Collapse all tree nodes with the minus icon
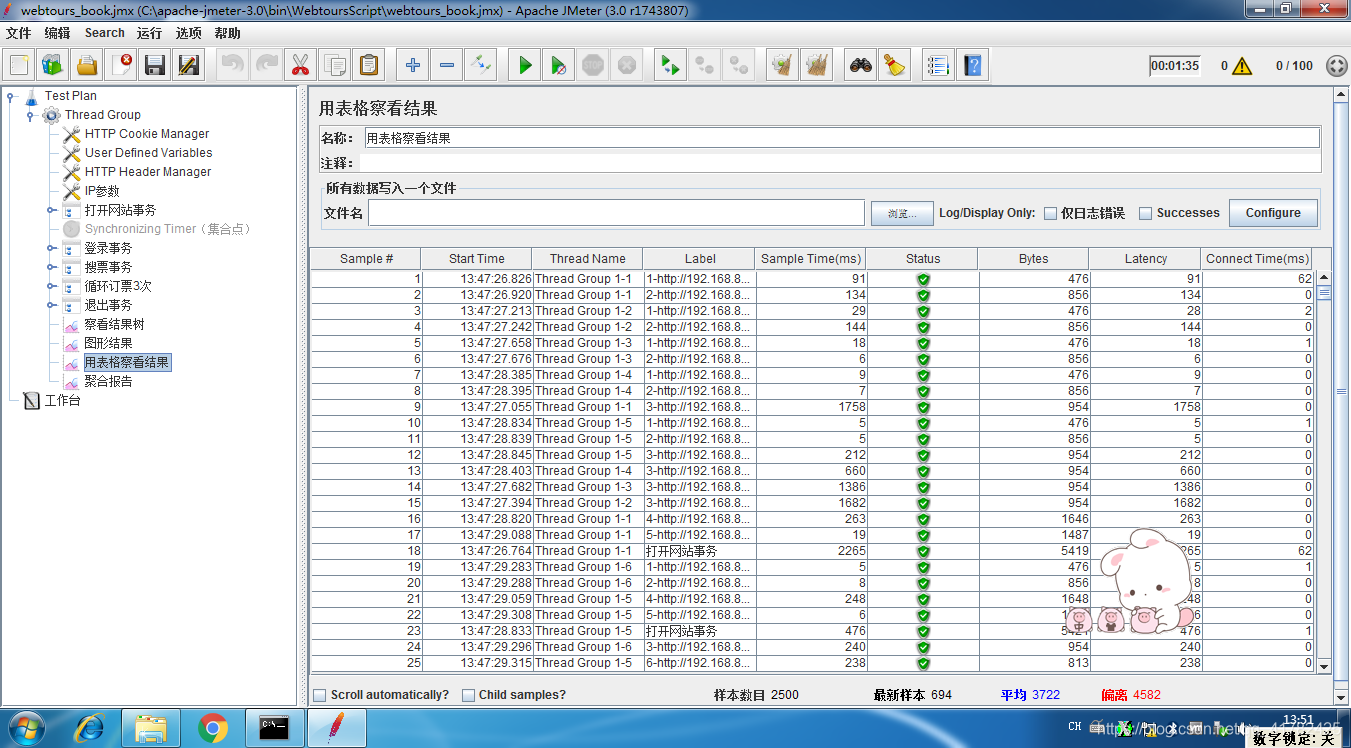Viewport: 1351px width, 748px height. [x=447, y=66]
